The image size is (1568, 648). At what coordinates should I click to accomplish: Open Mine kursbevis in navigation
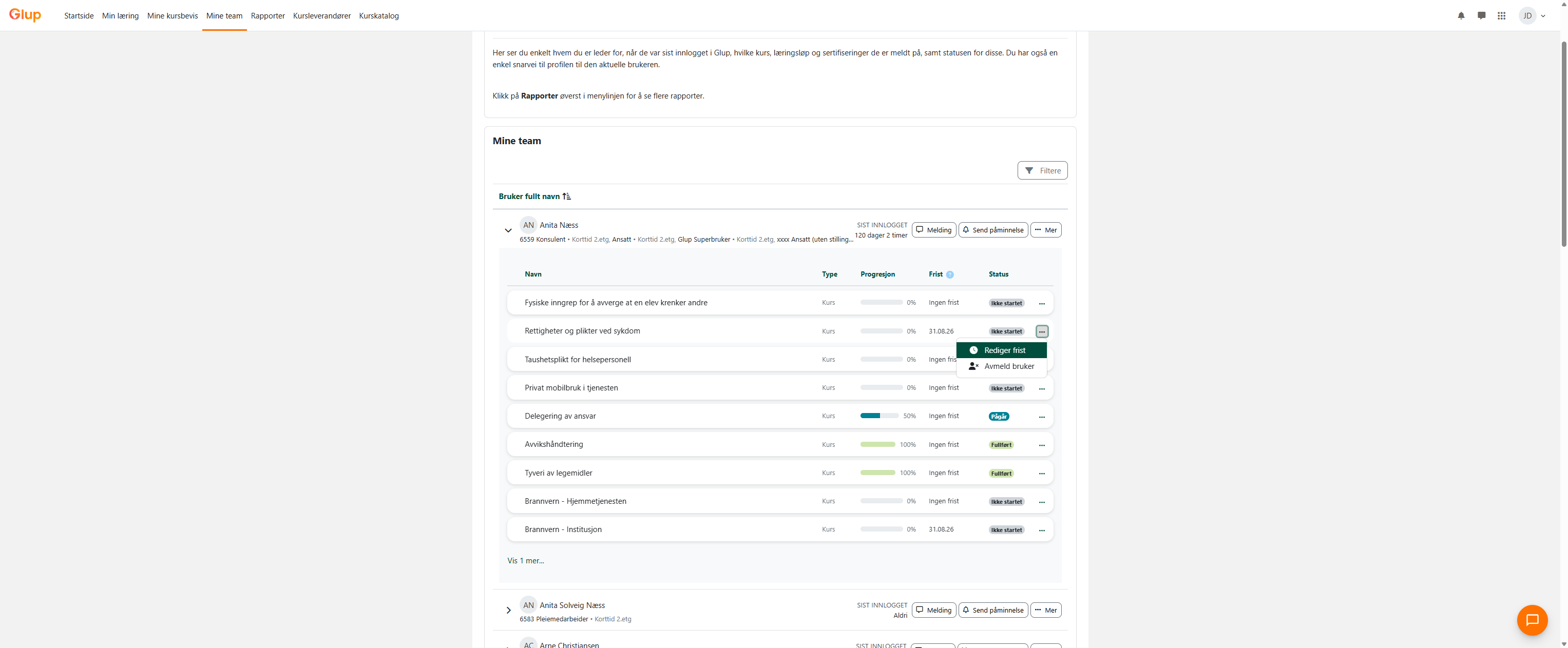coord(173,16)
